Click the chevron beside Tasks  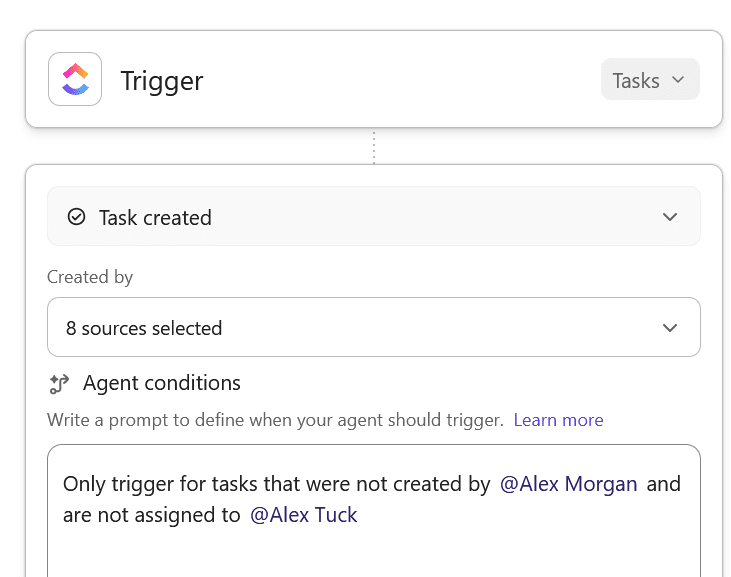(x=678, y=80)
